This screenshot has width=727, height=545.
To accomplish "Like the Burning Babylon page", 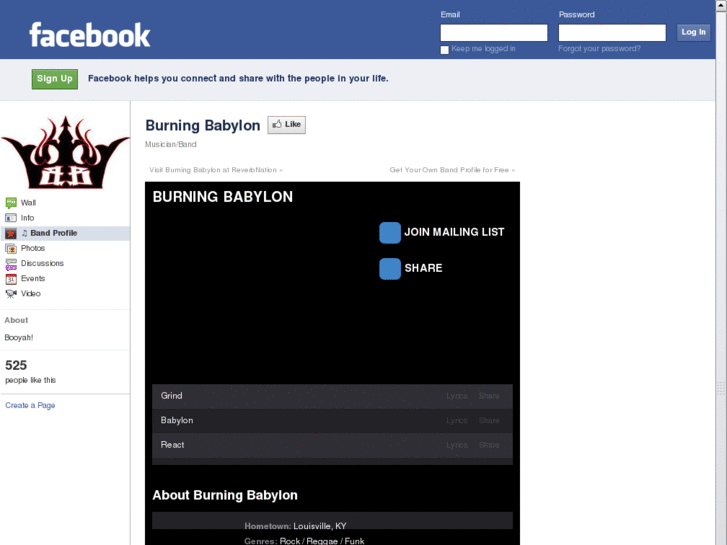I will 287,125.
